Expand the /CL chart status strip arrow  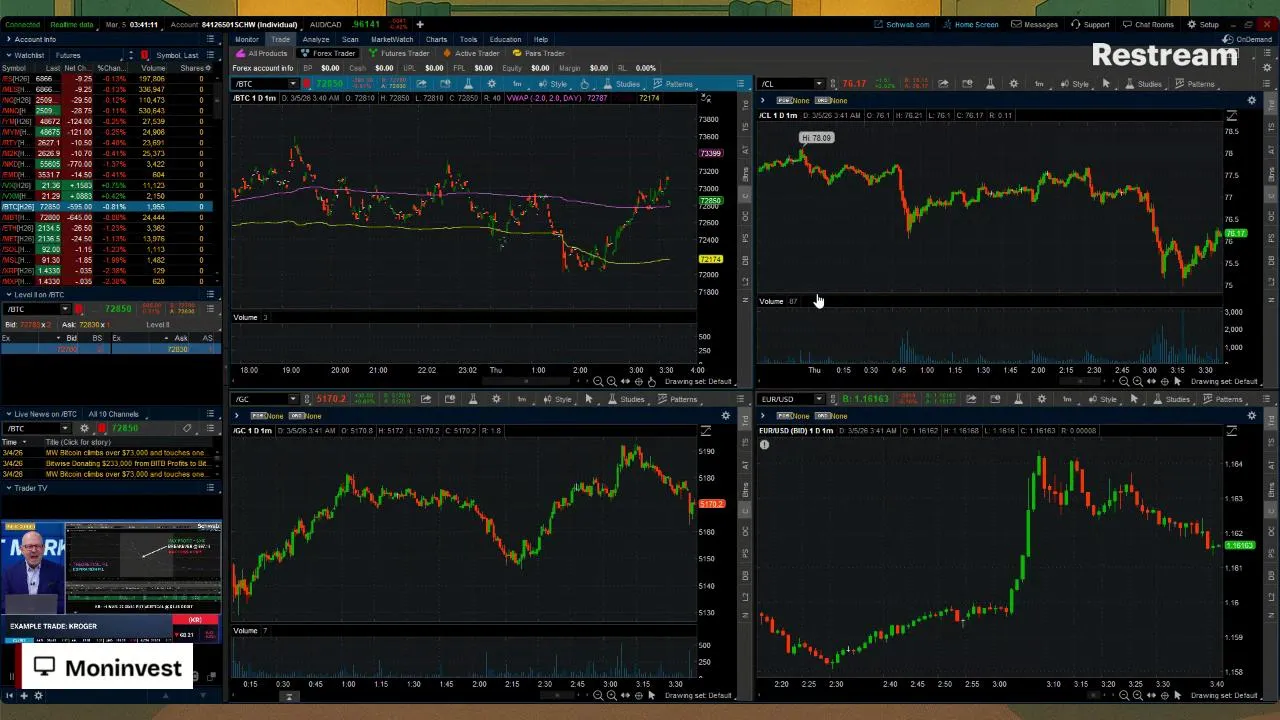pos(763,100)
